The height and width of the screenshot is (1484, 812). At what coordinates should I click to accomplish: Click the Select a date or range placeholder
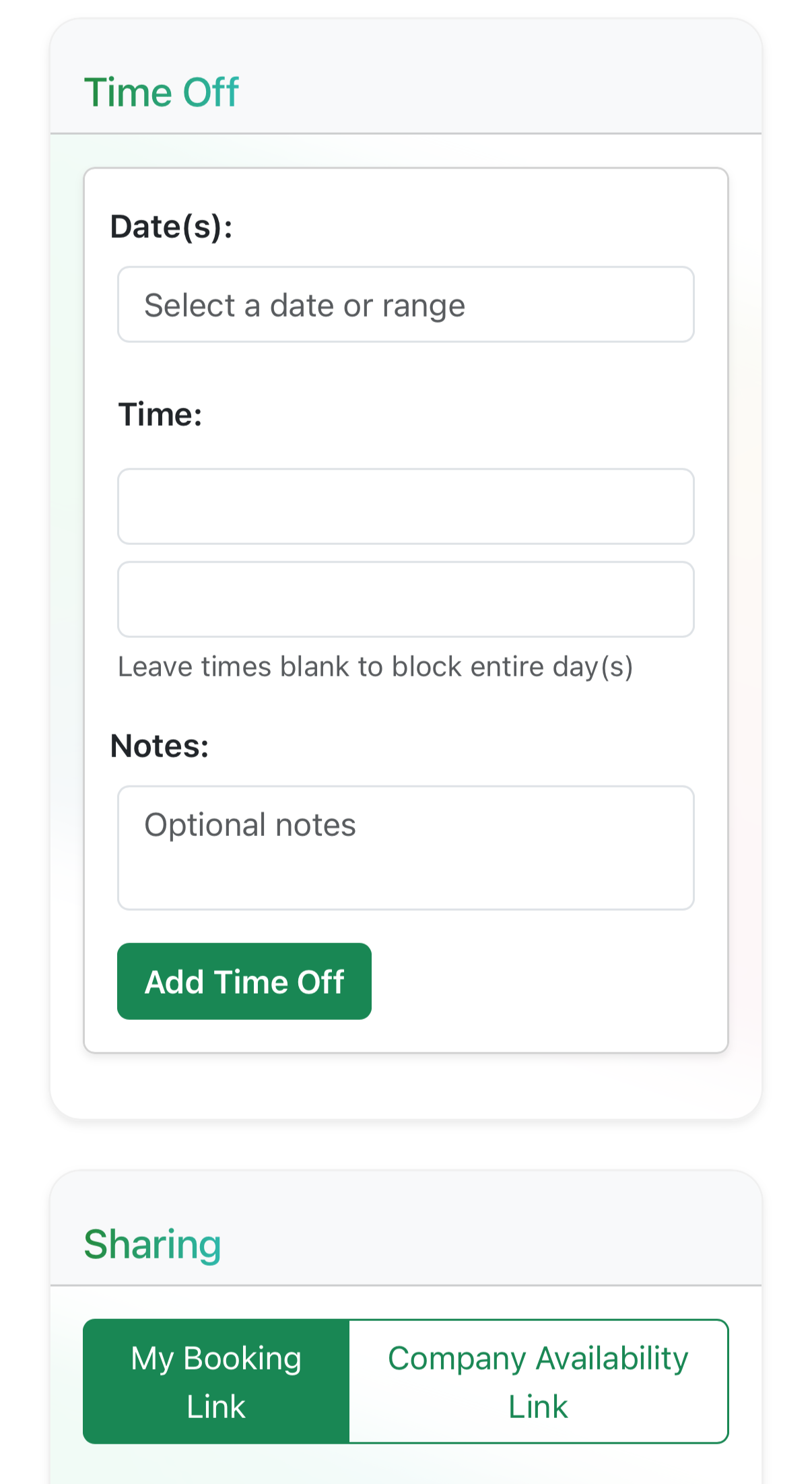[x=305, y=306]
